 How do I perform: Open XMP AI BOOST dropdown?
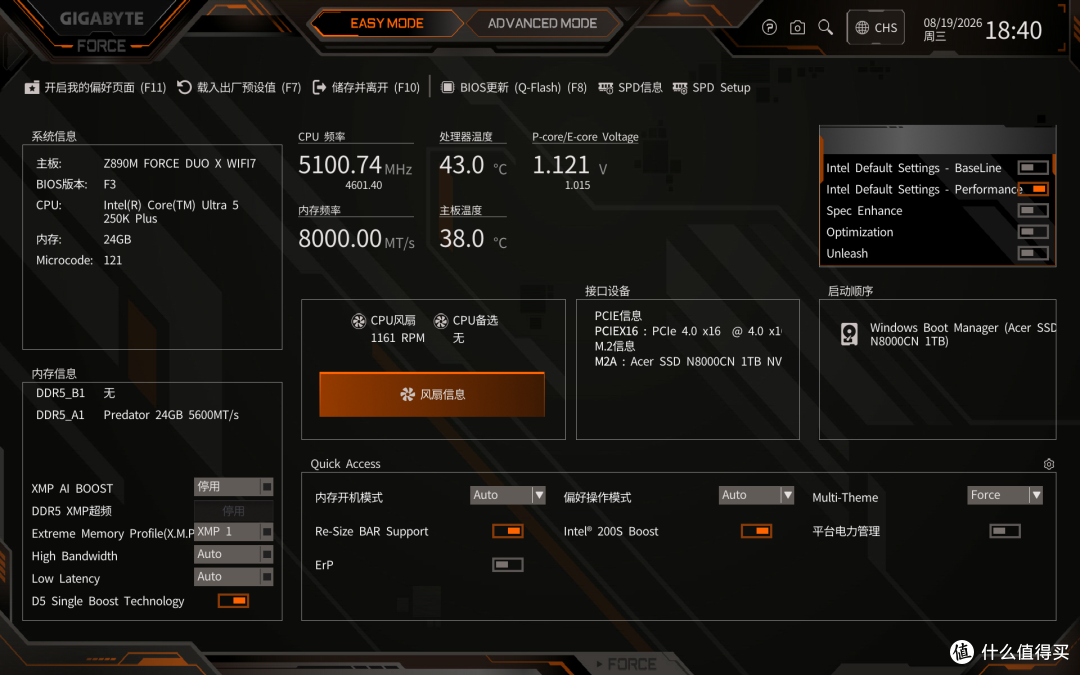pyautogui.click(x=233, y=487)
